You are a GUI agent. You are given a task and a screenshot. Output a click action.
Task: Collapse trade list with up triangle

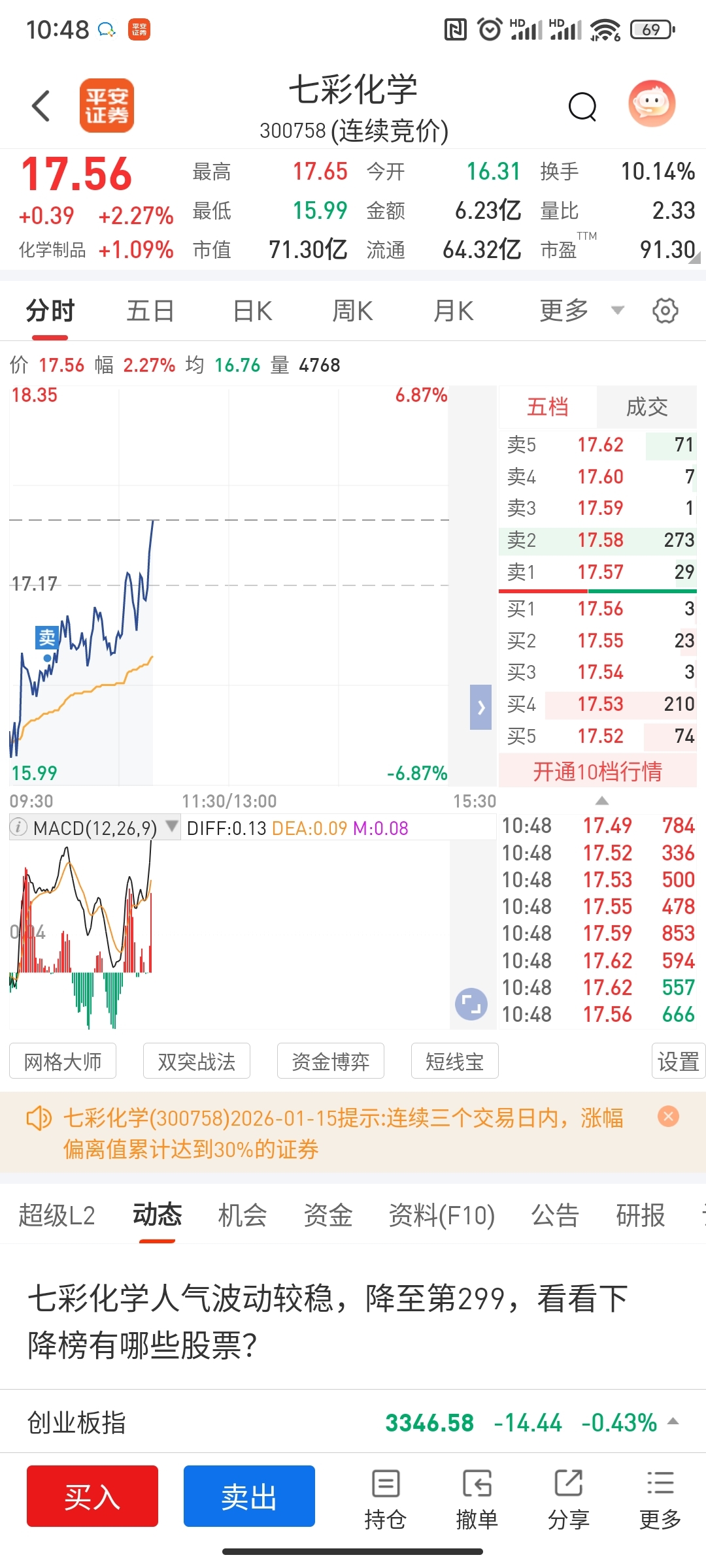(602, 801)
